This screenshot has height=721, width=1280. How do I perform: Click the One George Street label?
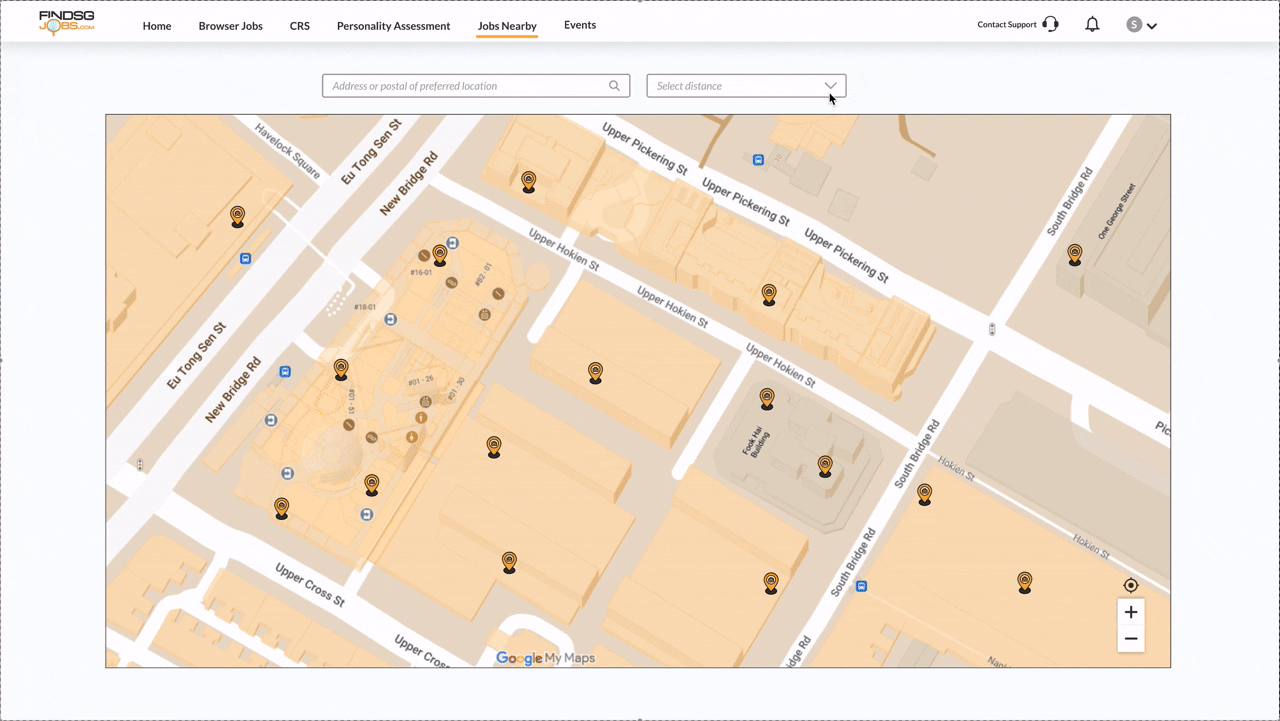click(x=1117, y=211)
